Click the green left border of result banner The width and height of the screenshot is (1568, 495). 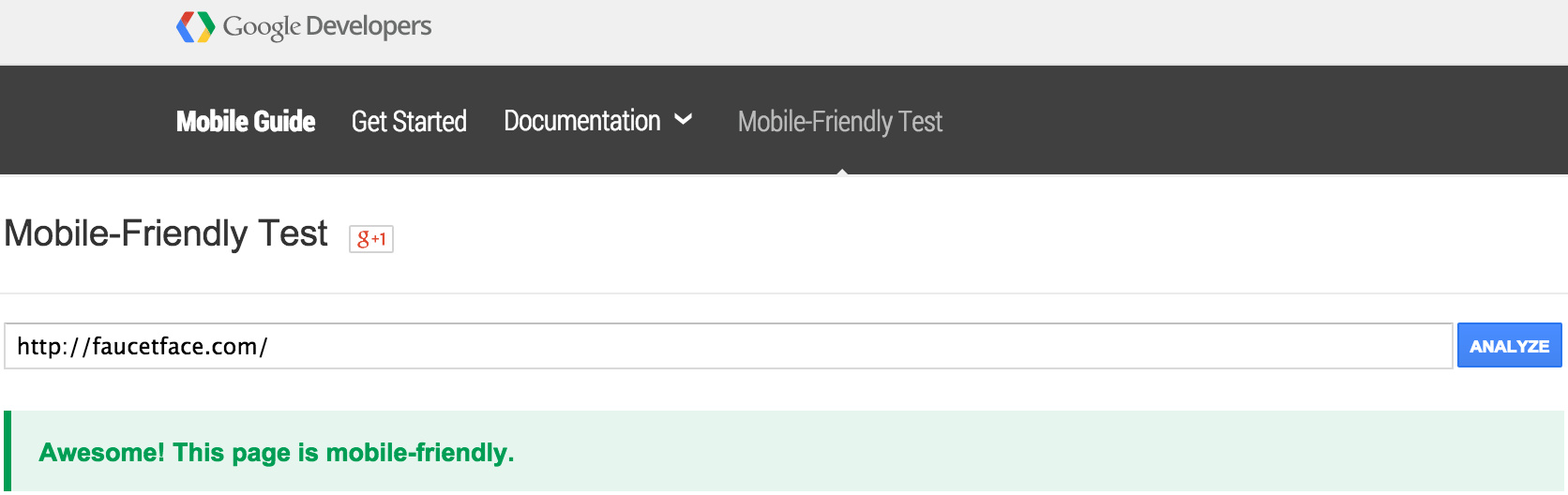[8, 452]
